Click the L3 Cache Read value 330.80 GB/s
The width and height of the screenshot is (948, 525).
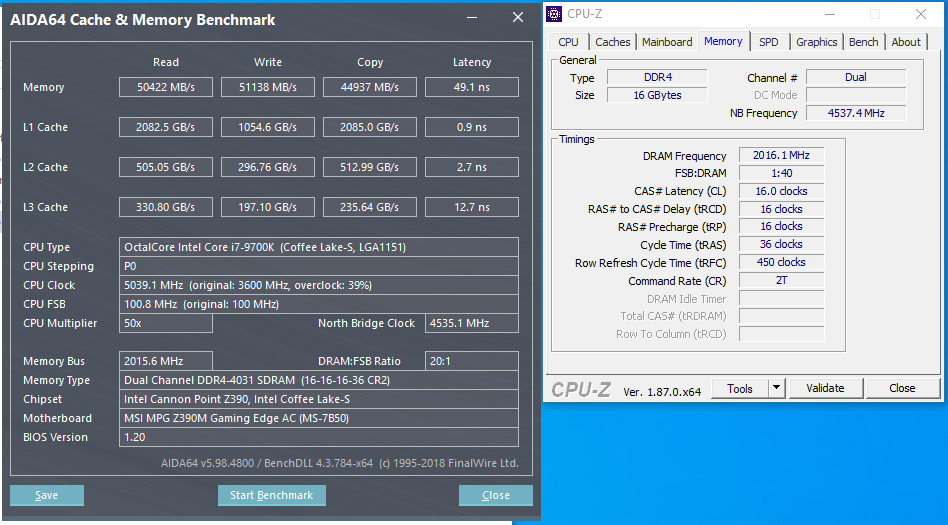click(166, 207)
